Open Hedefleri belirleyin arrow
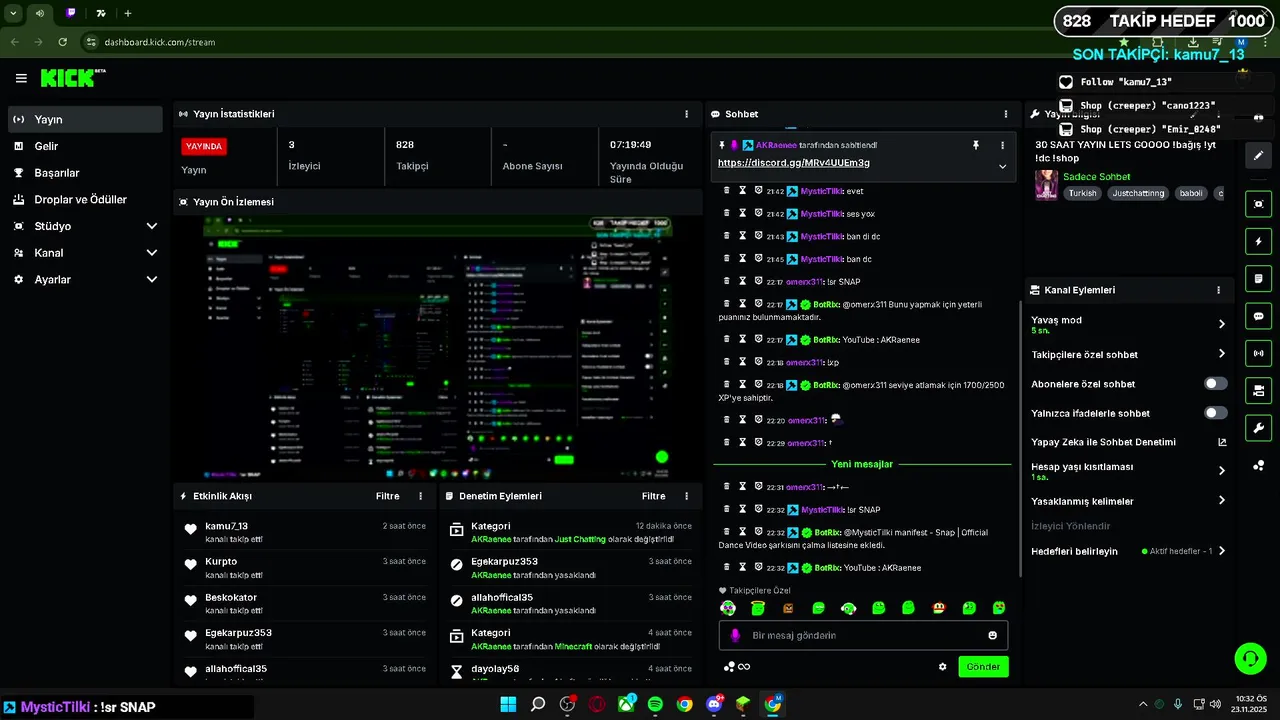The height and width of the screenshot is (720, 1280). (x=1221, y=551)
